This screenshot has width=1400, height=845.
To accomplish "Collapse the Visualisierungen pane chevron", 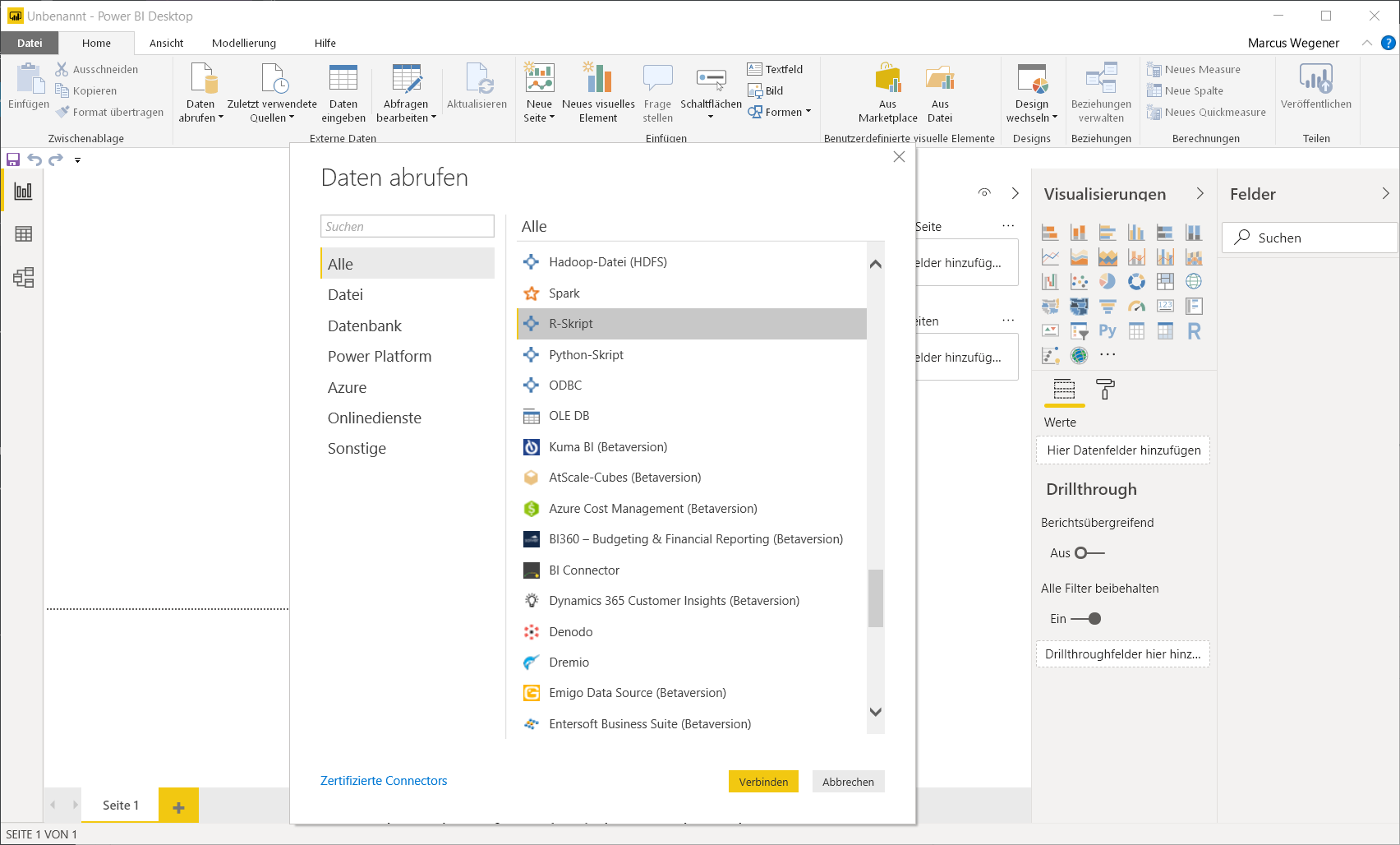I will tap(1200, 194).
